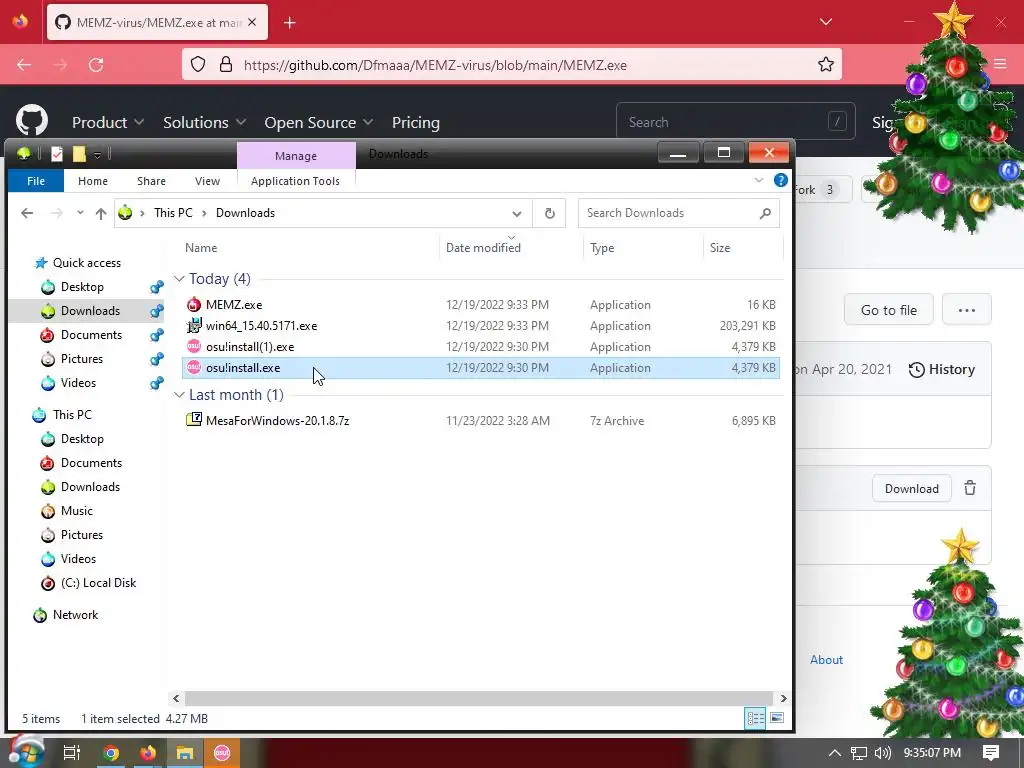
Task: Switch to large icons view layout
Action: click(x=777, y=718)
